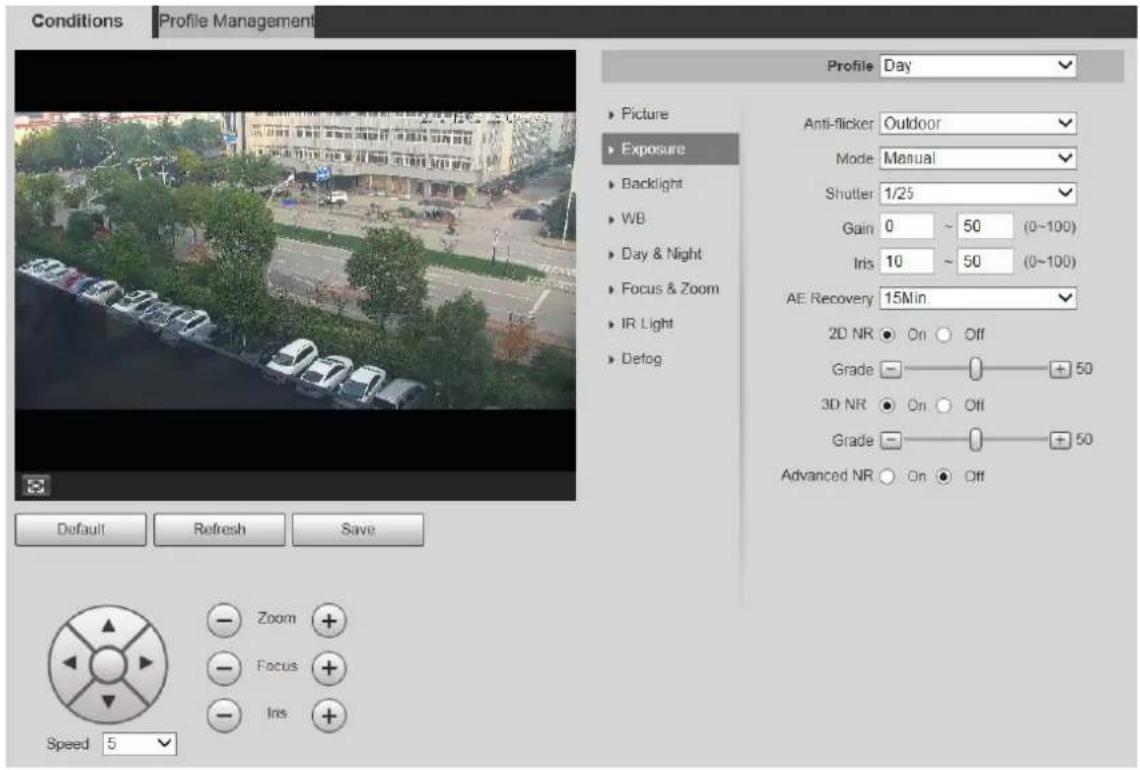
Task: Decrease 2D NR grade with minus
Action: point(891,369)
